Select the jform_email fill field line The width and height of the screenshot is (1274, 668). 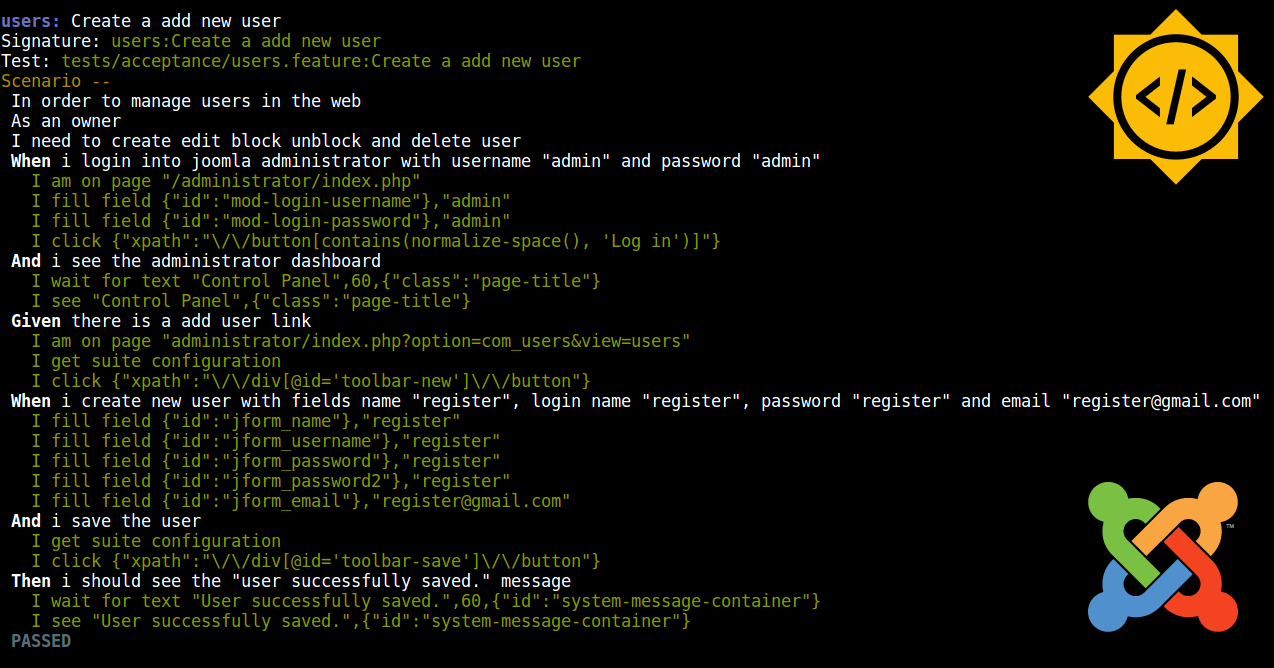pos(300,501)
